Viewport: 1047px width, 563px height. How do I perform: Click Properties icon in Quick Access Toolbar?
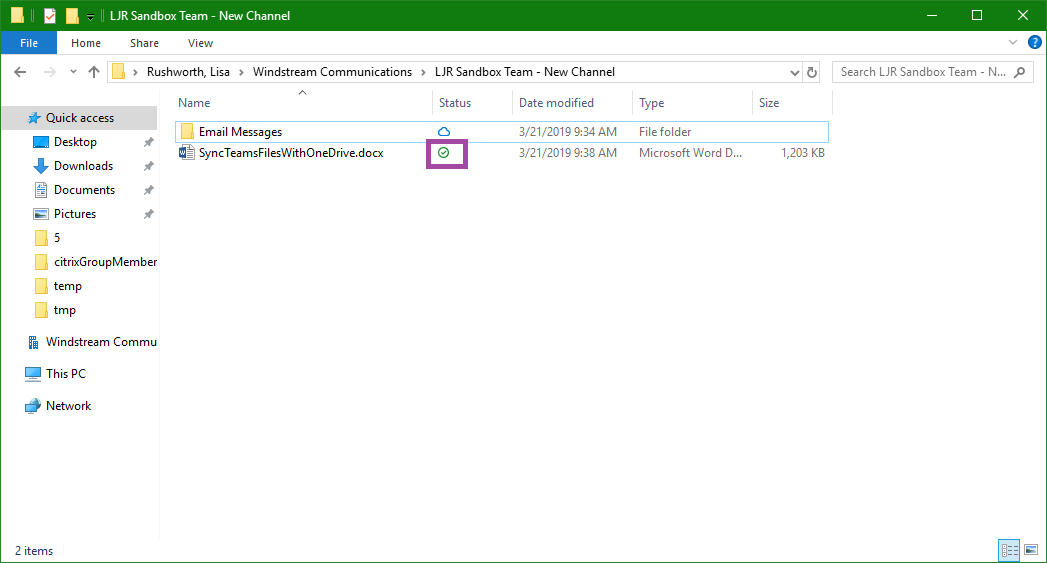click(x=49, y=15)
